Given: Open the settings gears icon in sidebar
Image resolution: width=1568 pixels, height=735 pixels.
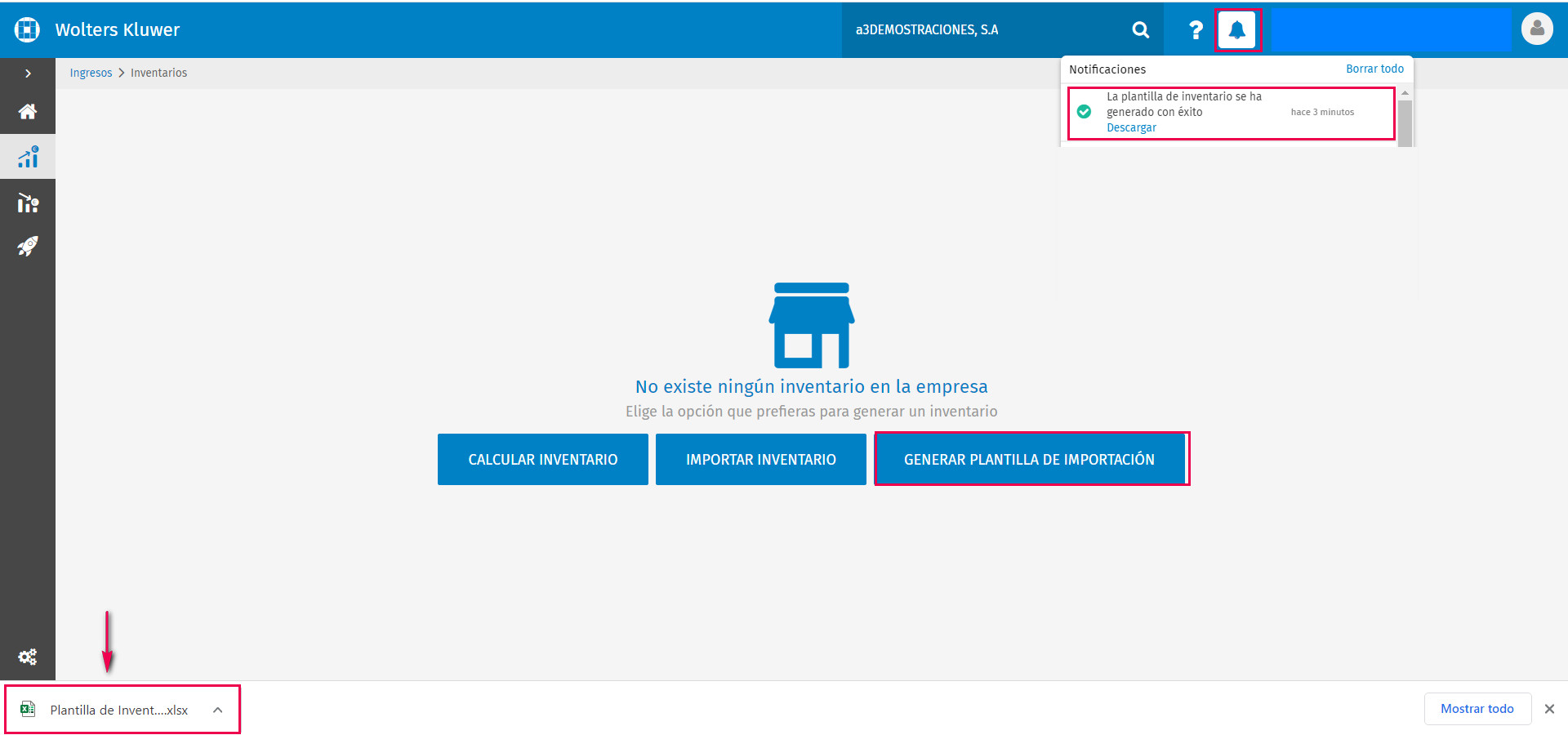Looking at the screenshot, I should [x=28, y=657].
